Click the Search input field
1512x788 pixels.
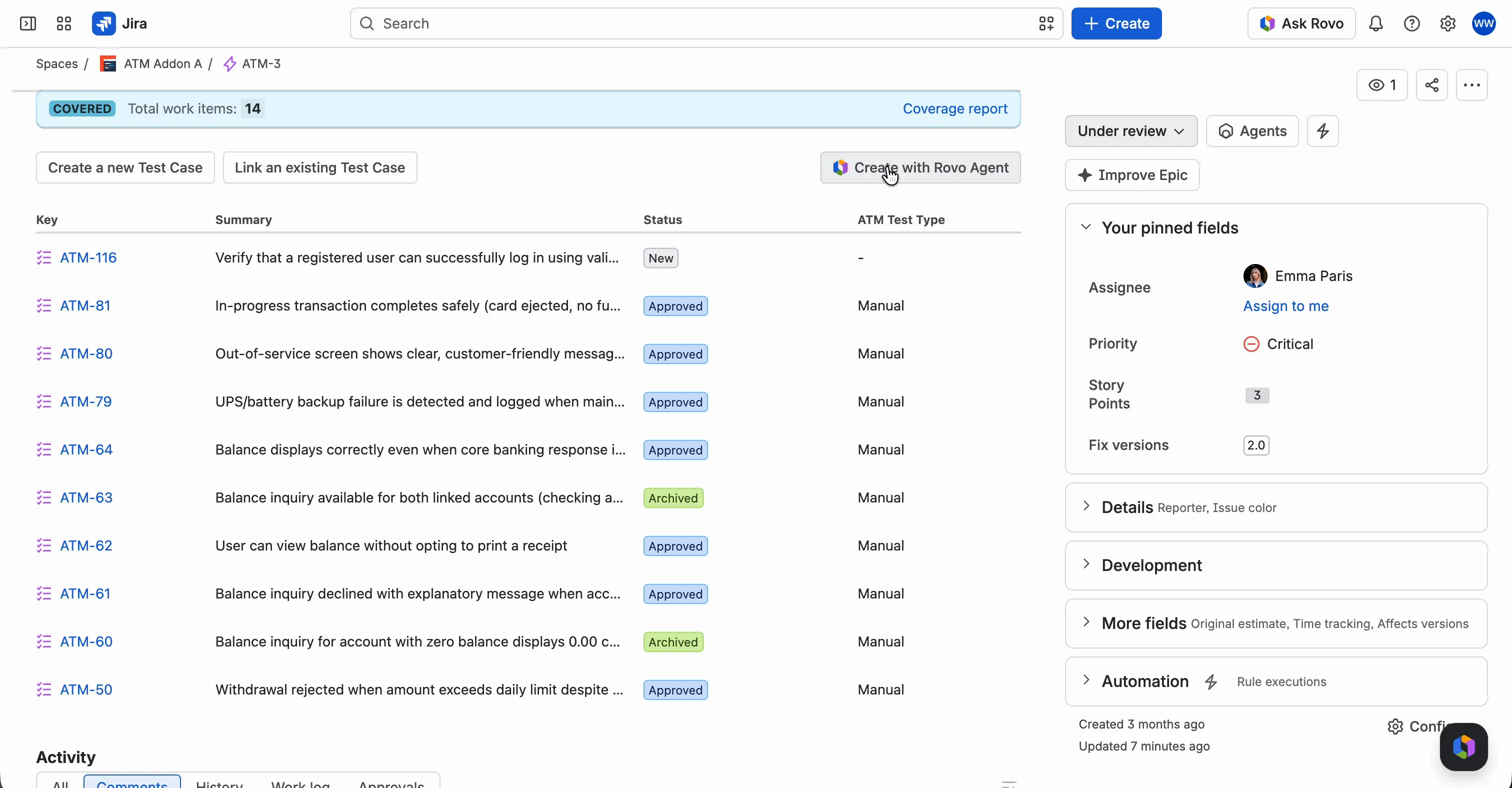coord(706,23)
